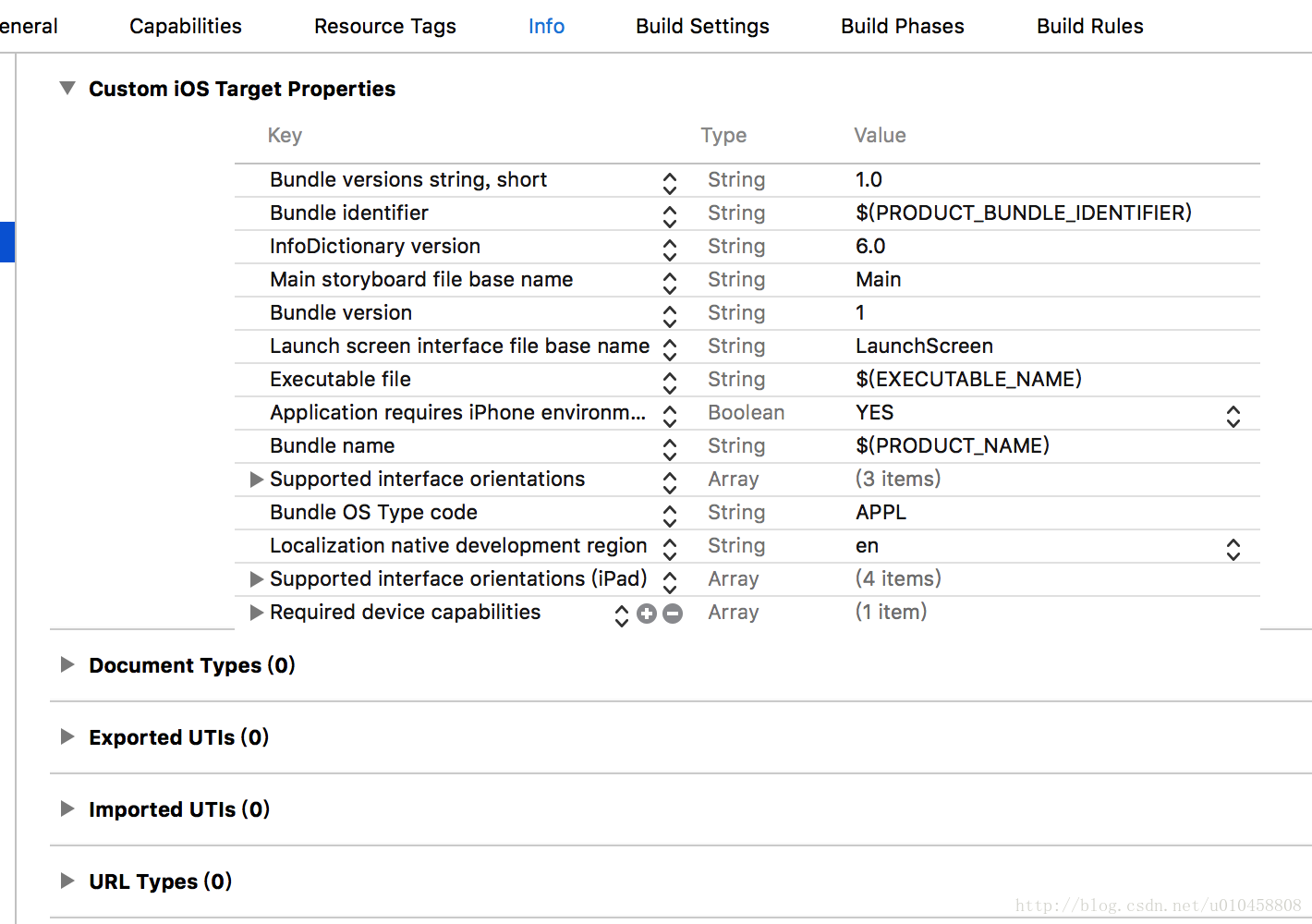Expand Supported interface orientations (iPad) array
The width and height of the screenshot is (1312, 924).
click(x=257, y=579)
